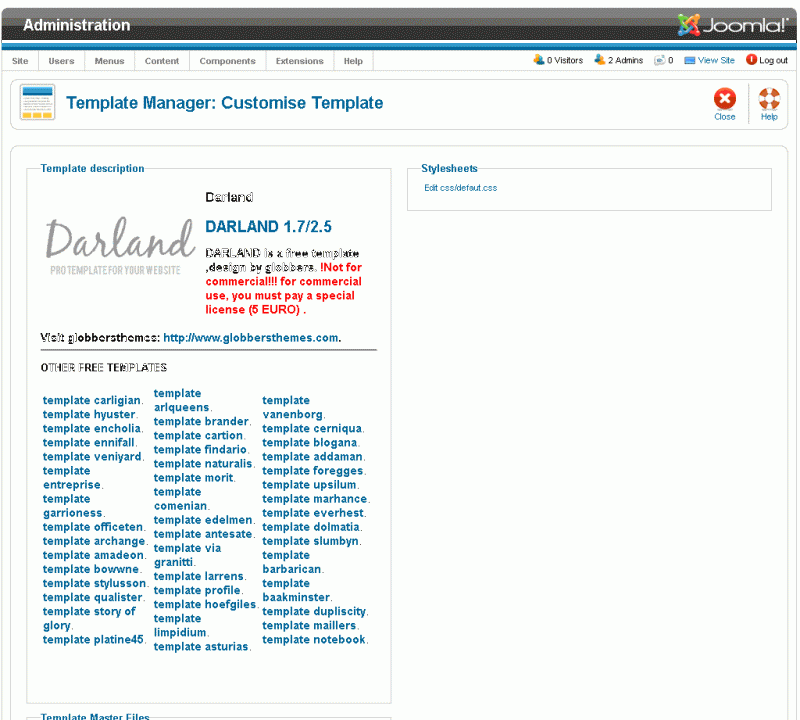Screen dimensions: 800x720
Task: Click the Joomla! logo in header
Action: (732, 25)
